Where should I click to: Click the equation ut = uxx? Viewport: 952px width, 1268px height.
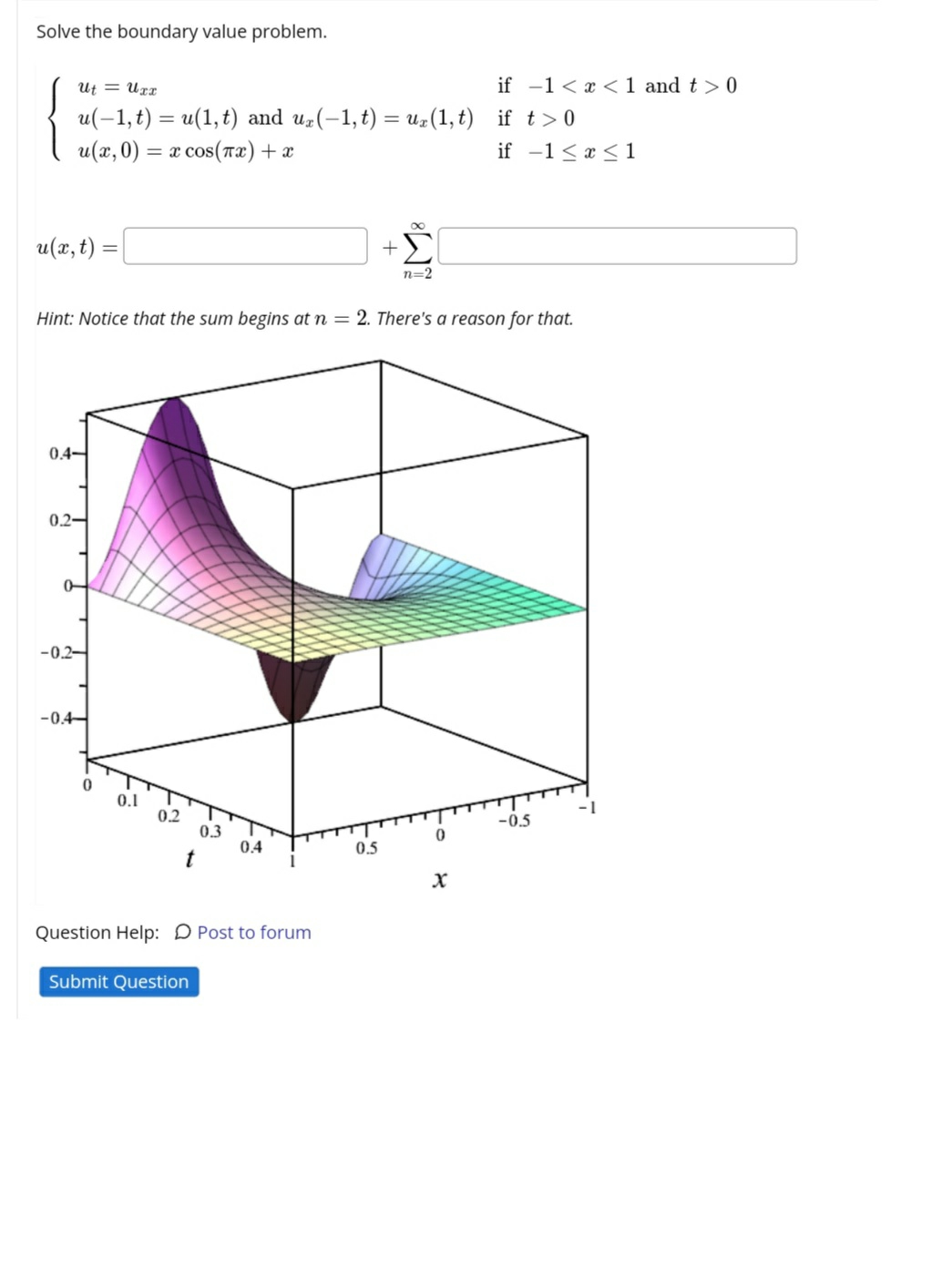tap(117, 87)
